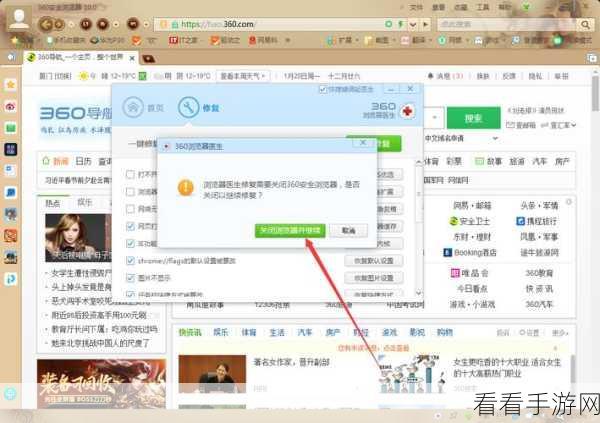Click the orange icon in left sidebar

pyautogui.click(x=10, y=235)
